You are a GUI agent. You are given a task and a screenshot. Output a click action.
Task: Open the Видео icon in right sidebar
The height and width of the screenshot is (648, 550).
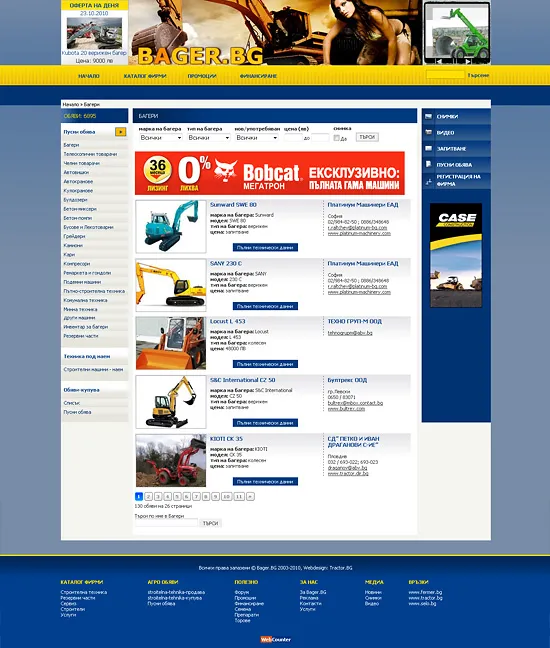(429, 132)
